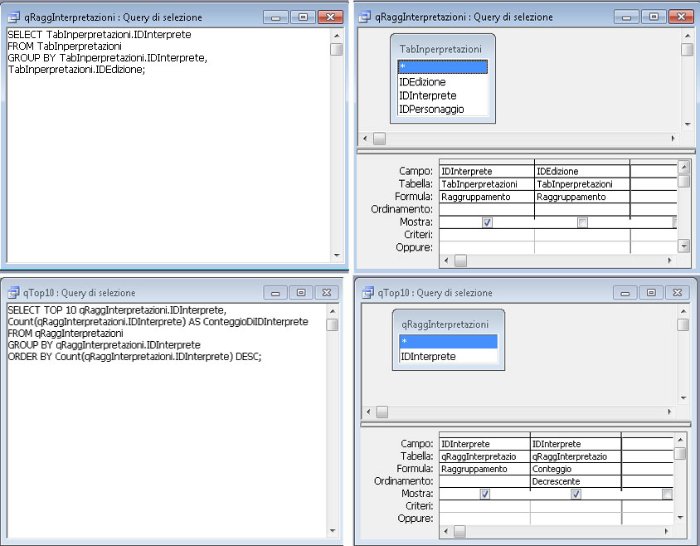The width and height of the screenshot is (700, 546).
Task: Select IDEdizione in the TabInperpretazioni field list
Action: (x=423, y=82)
